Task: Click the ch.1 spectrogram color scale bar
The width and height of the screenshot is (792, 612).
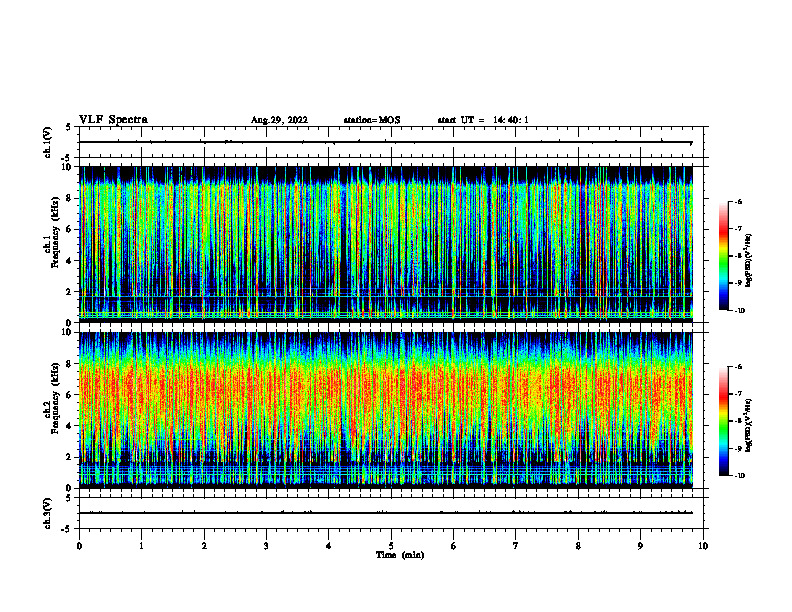Action: (723, 256)
